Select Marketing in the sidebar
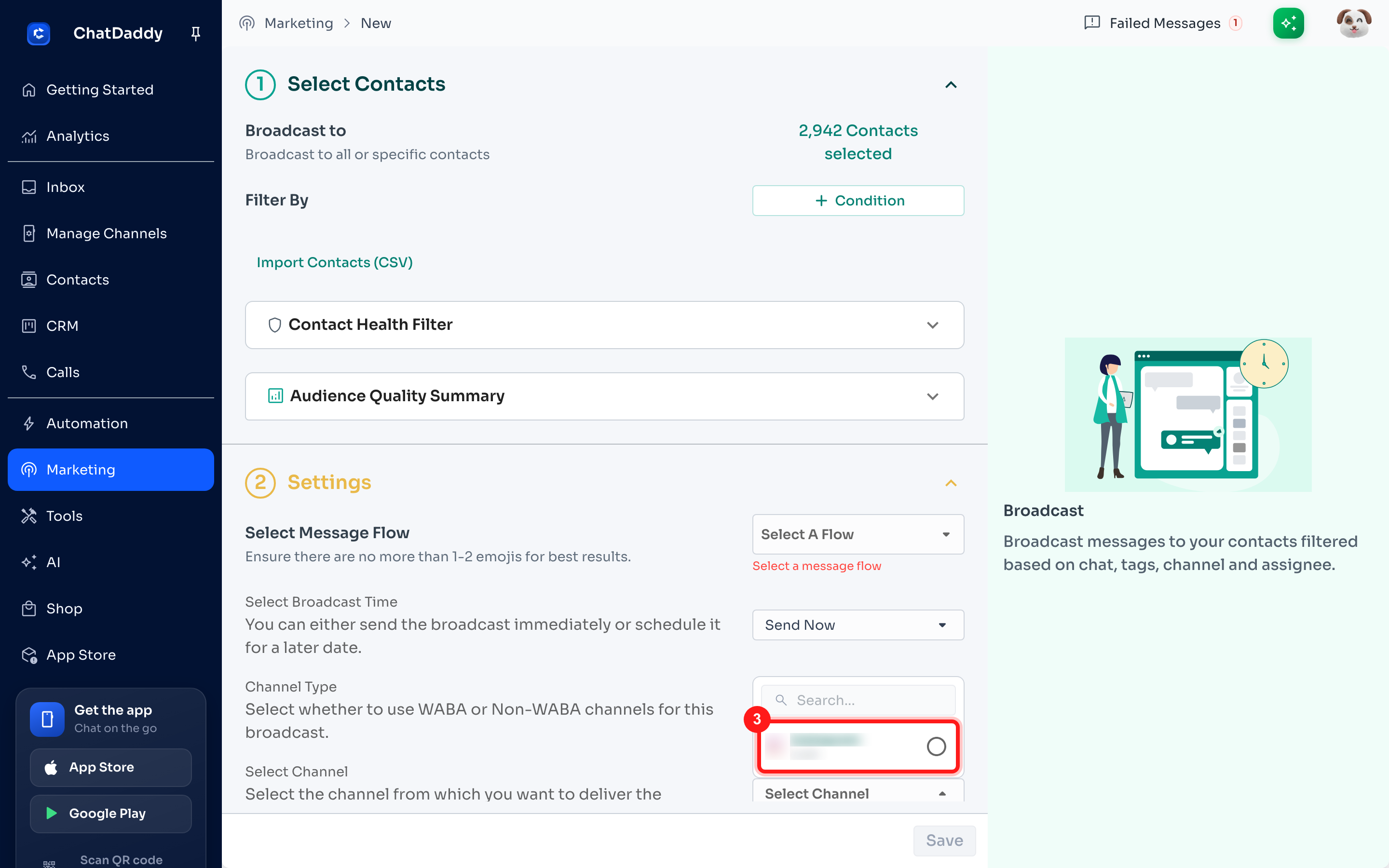Screen dimensions: 1389x868 point(111,470)
